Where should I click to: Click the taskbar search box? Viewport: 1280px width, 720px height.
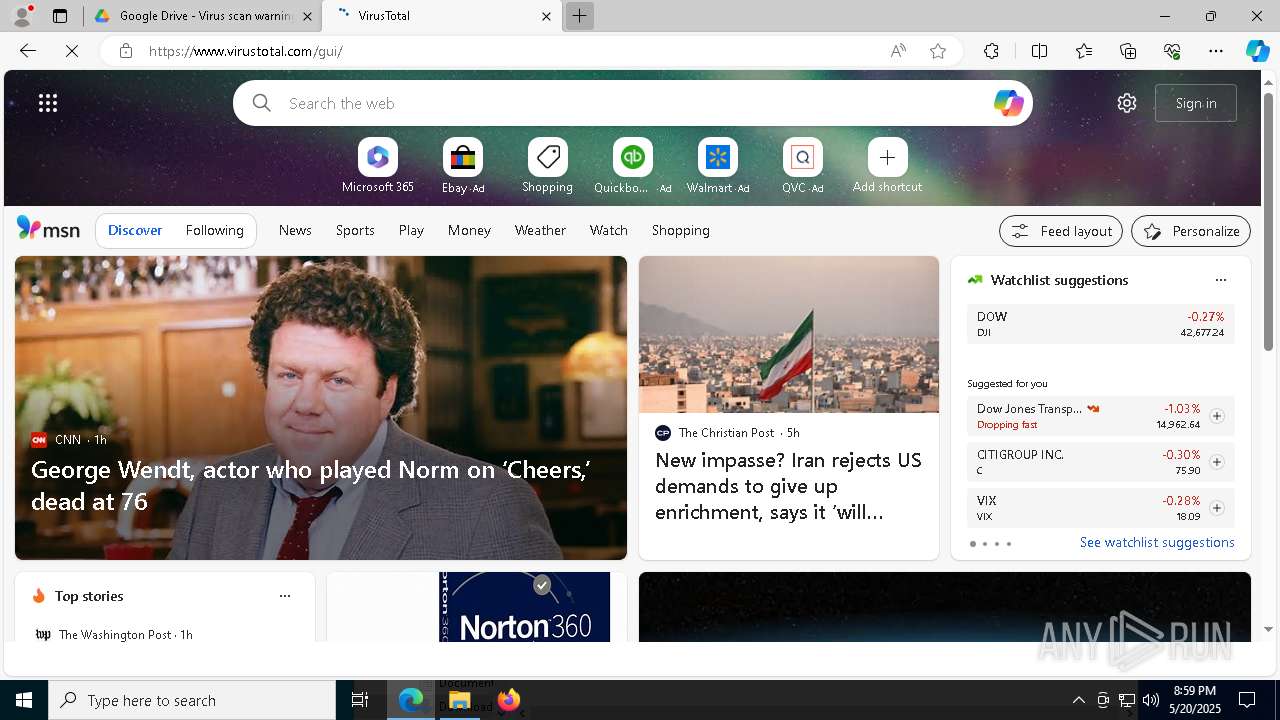point(192,700)
